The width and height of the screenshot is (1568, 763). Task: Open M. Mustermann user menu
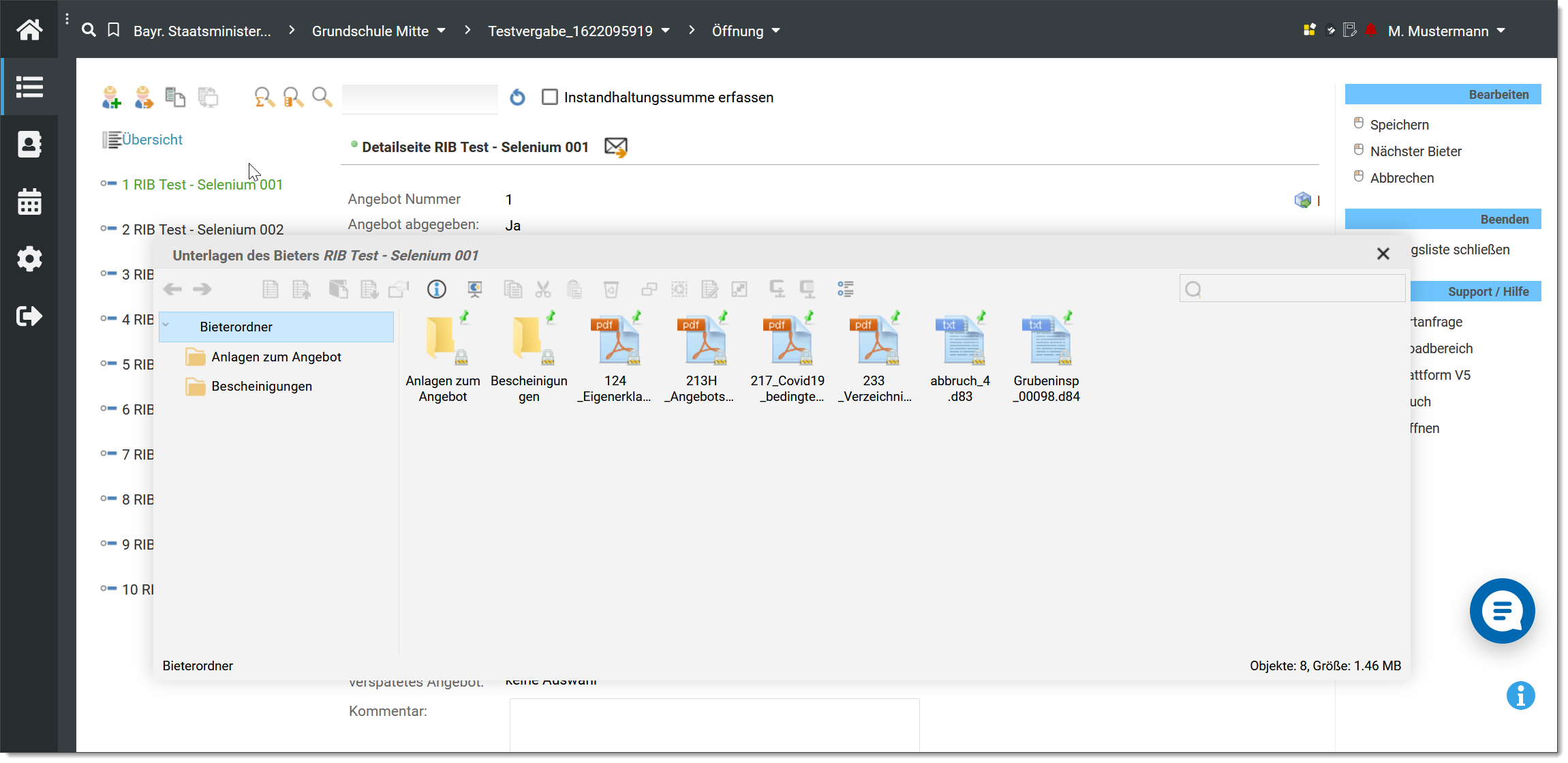click(x=1447, y=31)
